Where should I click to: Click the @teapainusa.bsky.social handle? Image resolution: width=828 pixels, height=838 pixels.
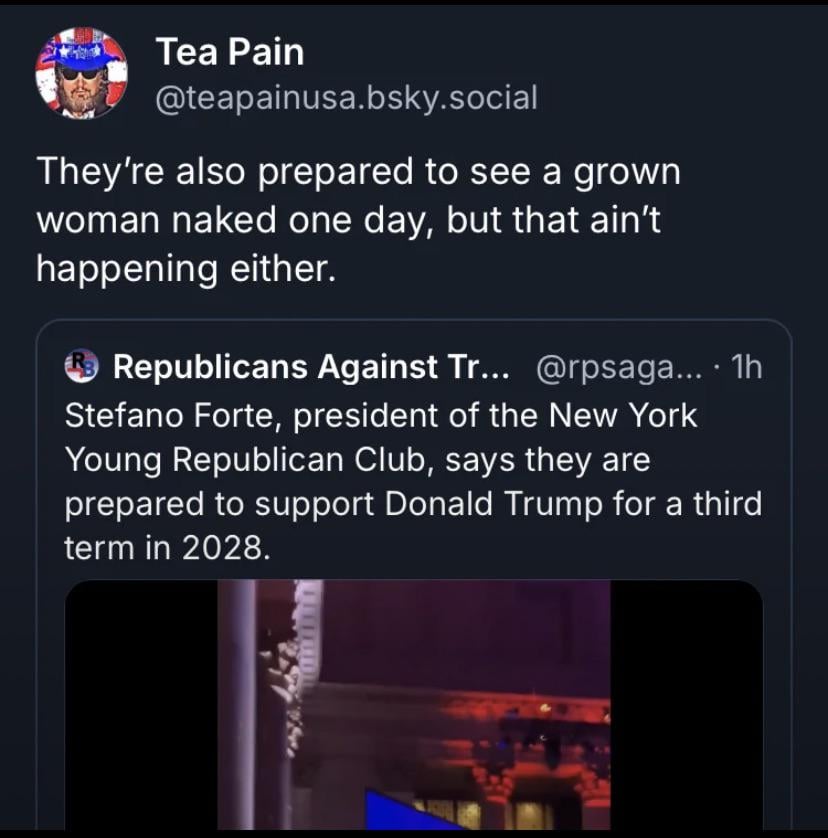pyautogui.click(x=346, y=98)
